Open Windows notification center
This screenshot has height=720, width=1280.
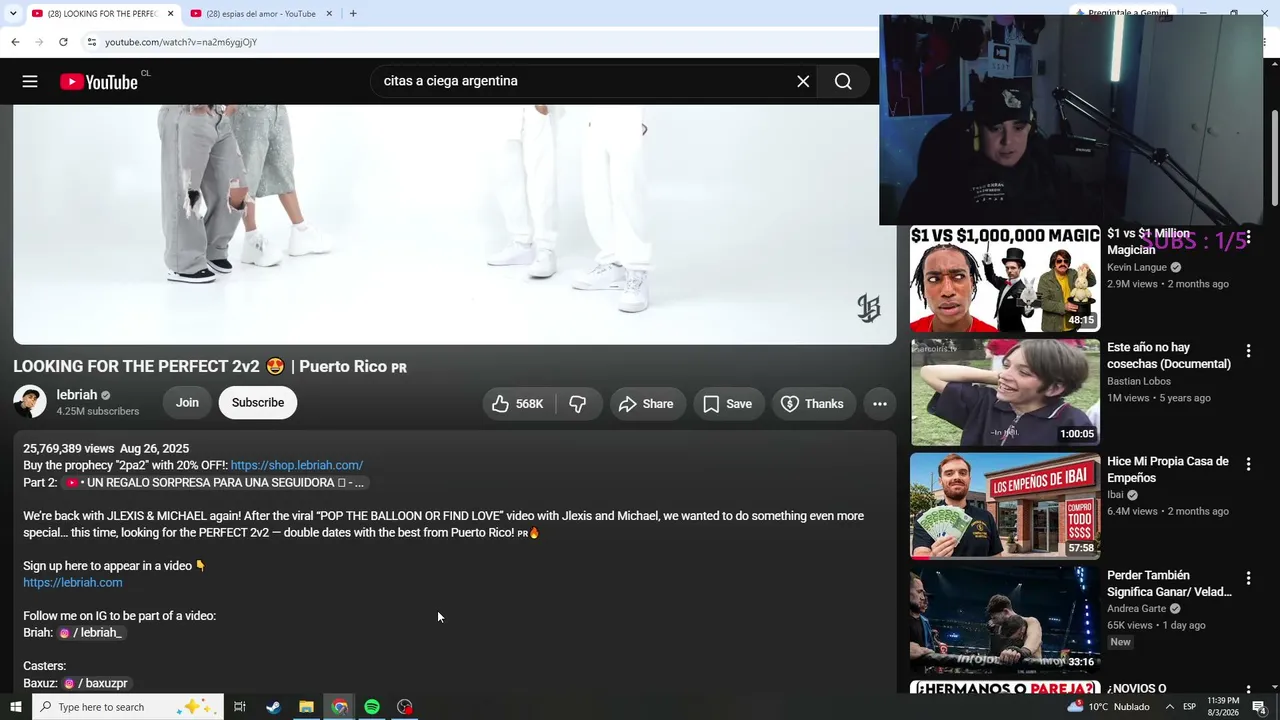[x=1259, y=707]
